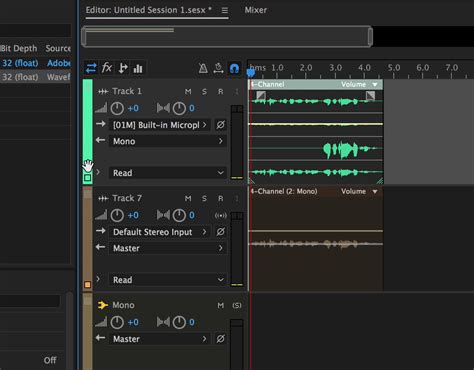Screen dimensions: 474x370
Task: Arm Track 1 for recording
Action: coord(220,92)
